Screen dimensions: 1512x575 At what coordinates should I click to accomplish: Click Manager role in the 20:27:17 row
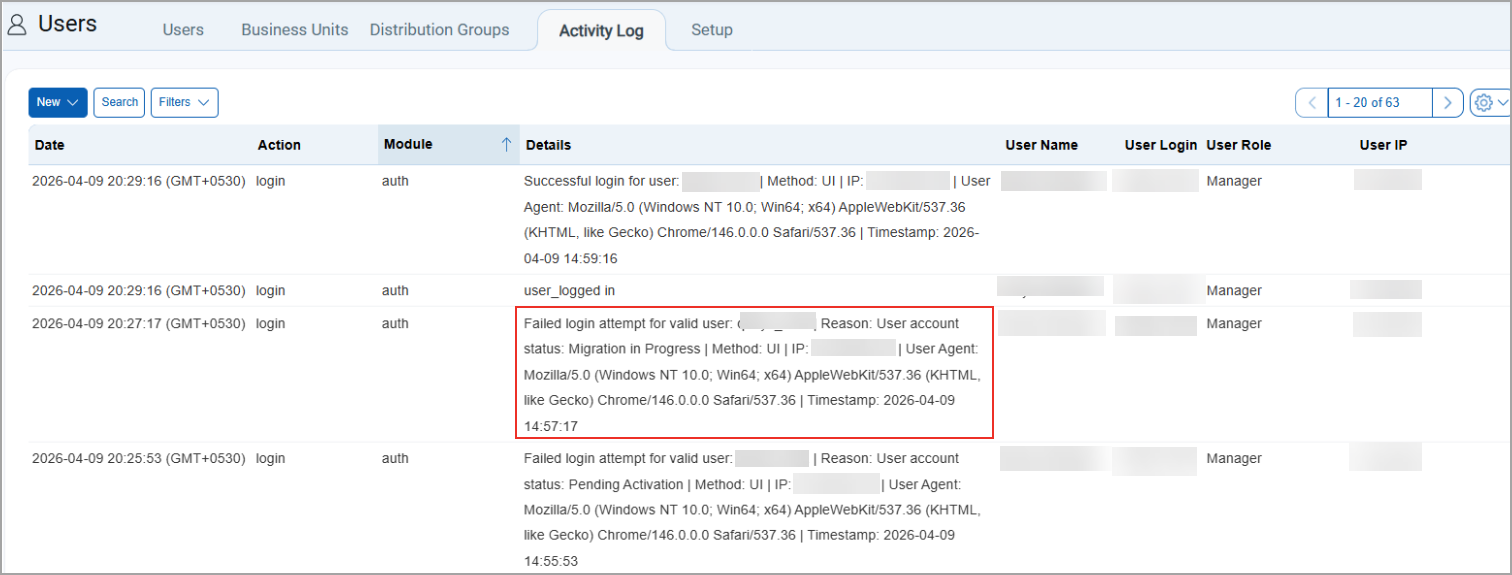click(x=1234, y=324)
